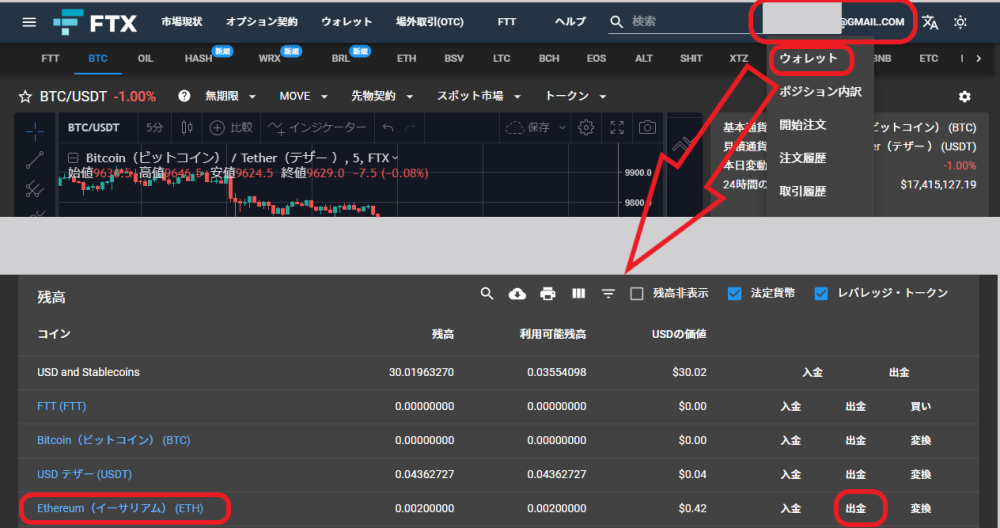Open the Ethereum（イーサリアム）(ETH) coin link
This screenshot has height=528, width=1000.
tap(121, 509)
